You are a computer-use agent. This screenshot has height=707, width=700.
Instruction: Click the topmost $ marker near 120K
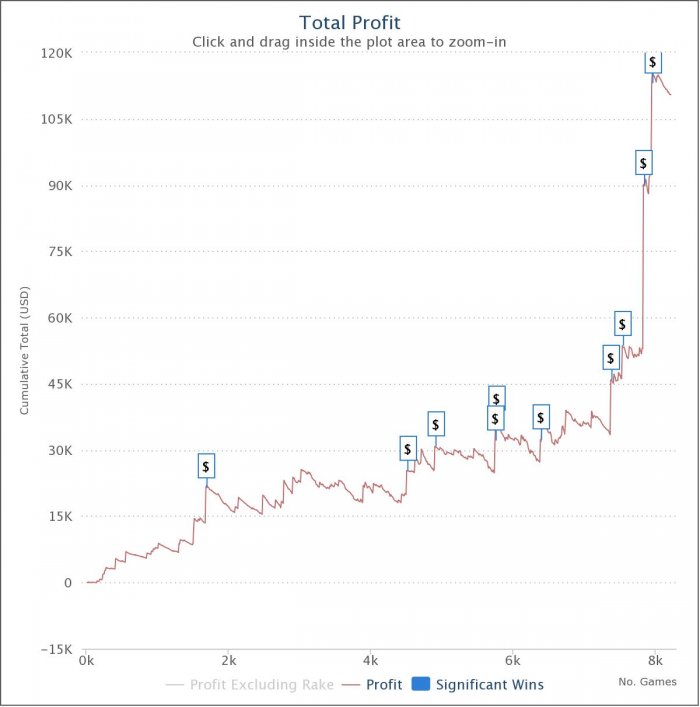tap(653, 62)
